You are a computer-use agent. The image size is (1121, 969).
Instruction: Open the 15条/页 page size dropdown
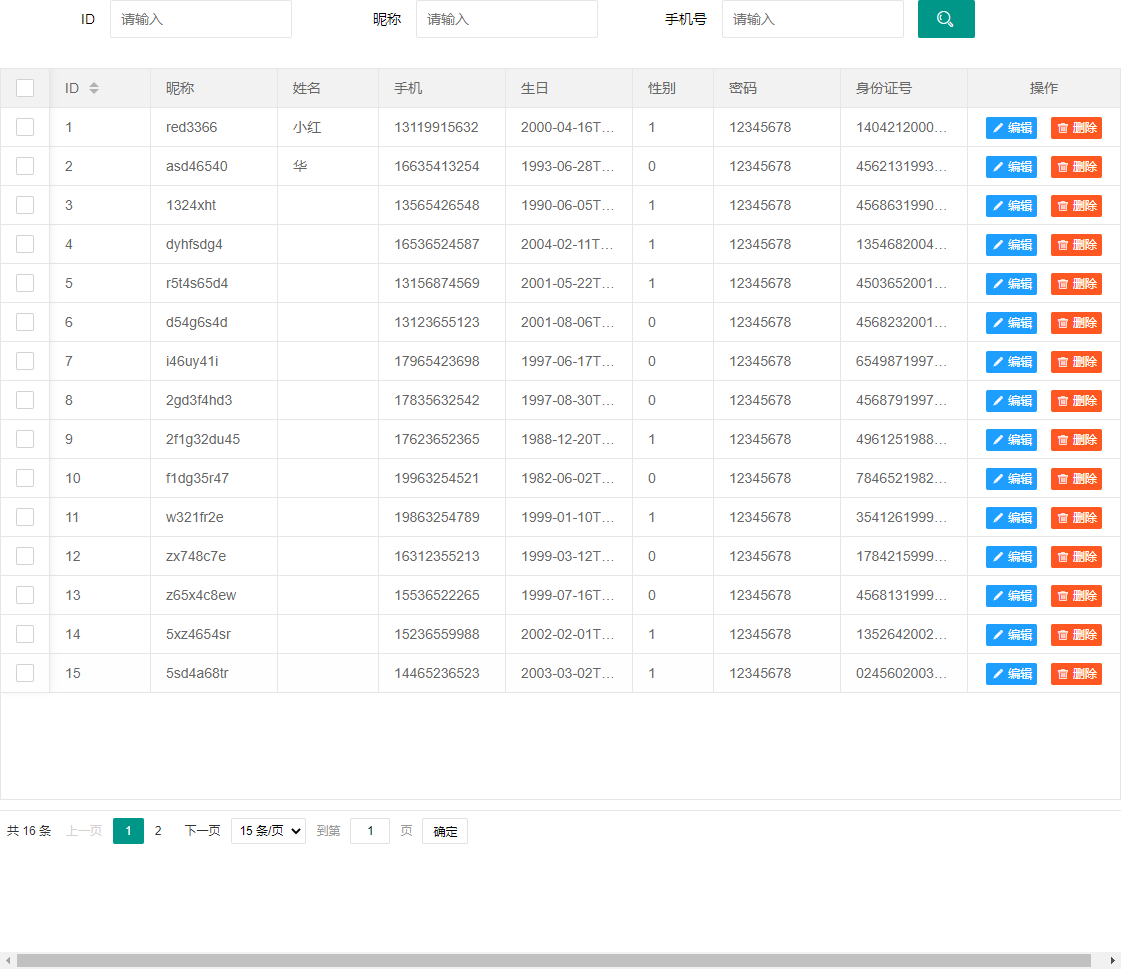[x=268, y=831]
